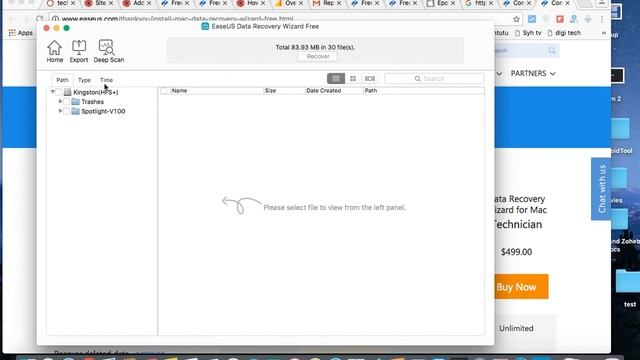Screen dimensions: 640x360
Task: Expand the Spotlight-V100 folder
Action: [x=60, y=111]
